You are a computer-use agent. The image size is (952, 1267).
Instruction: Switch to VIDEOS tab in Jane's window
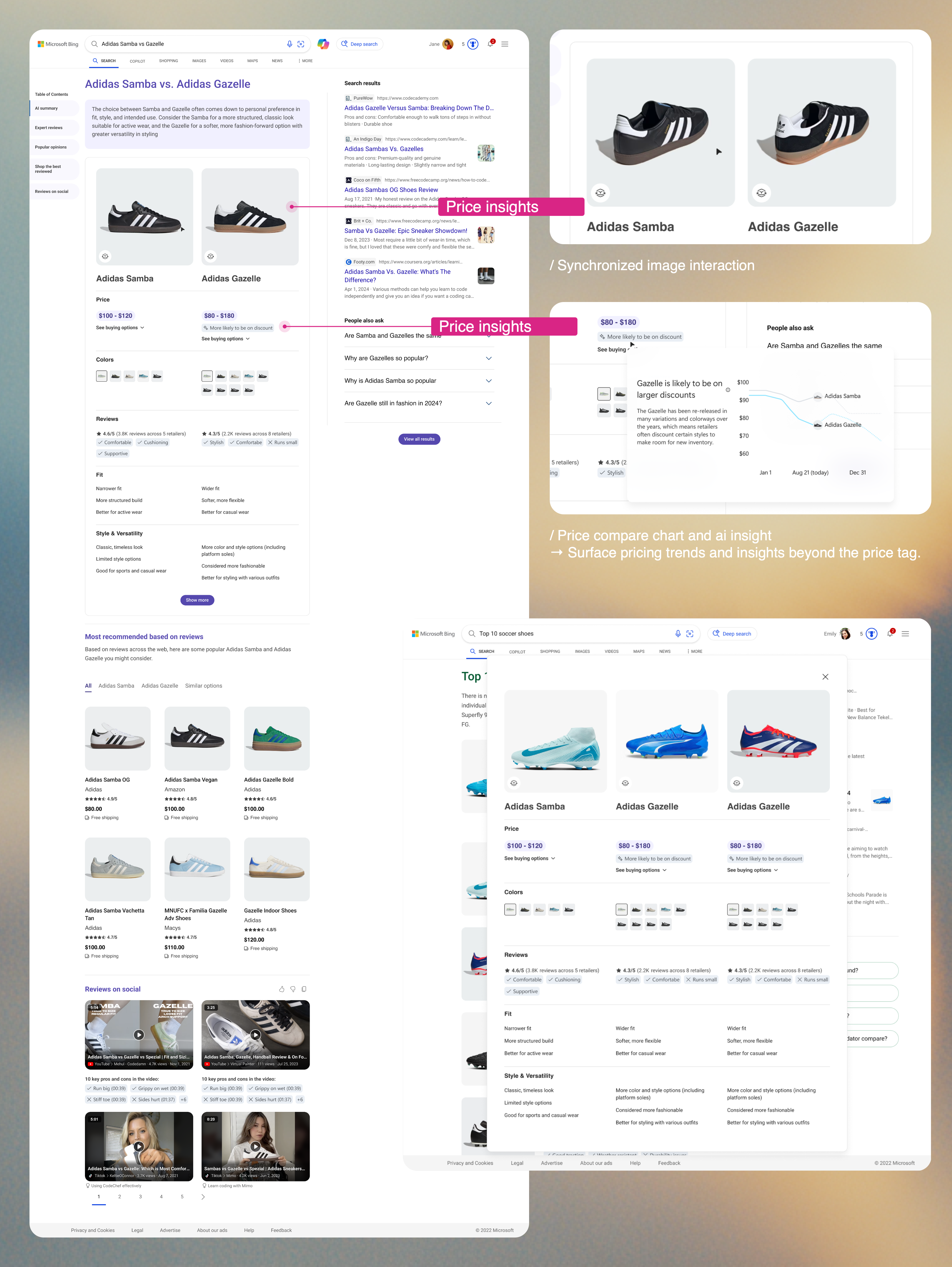click(227, 61)
